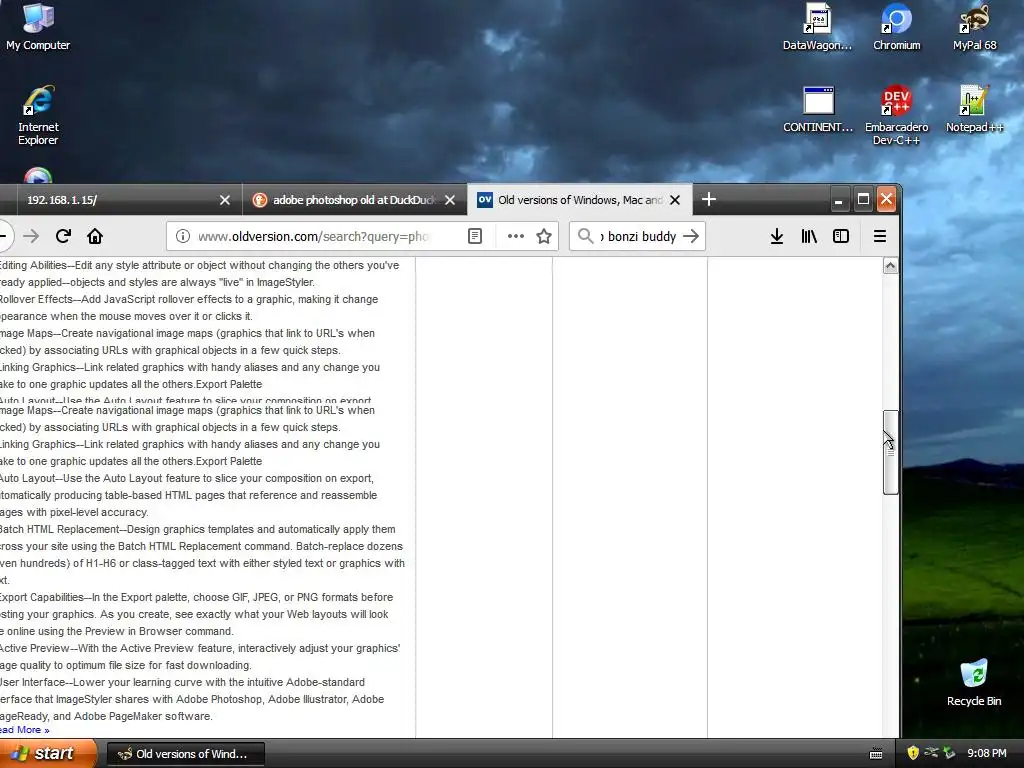Open Notepad++ desktop shortcut
The image size is (1024, 768).
[974, 110]
